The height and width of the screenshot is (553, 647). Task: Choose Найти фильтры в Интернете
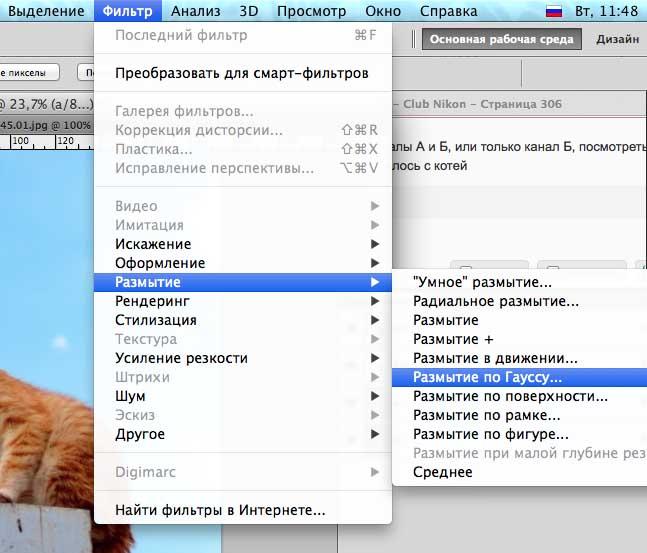[243, 510]
